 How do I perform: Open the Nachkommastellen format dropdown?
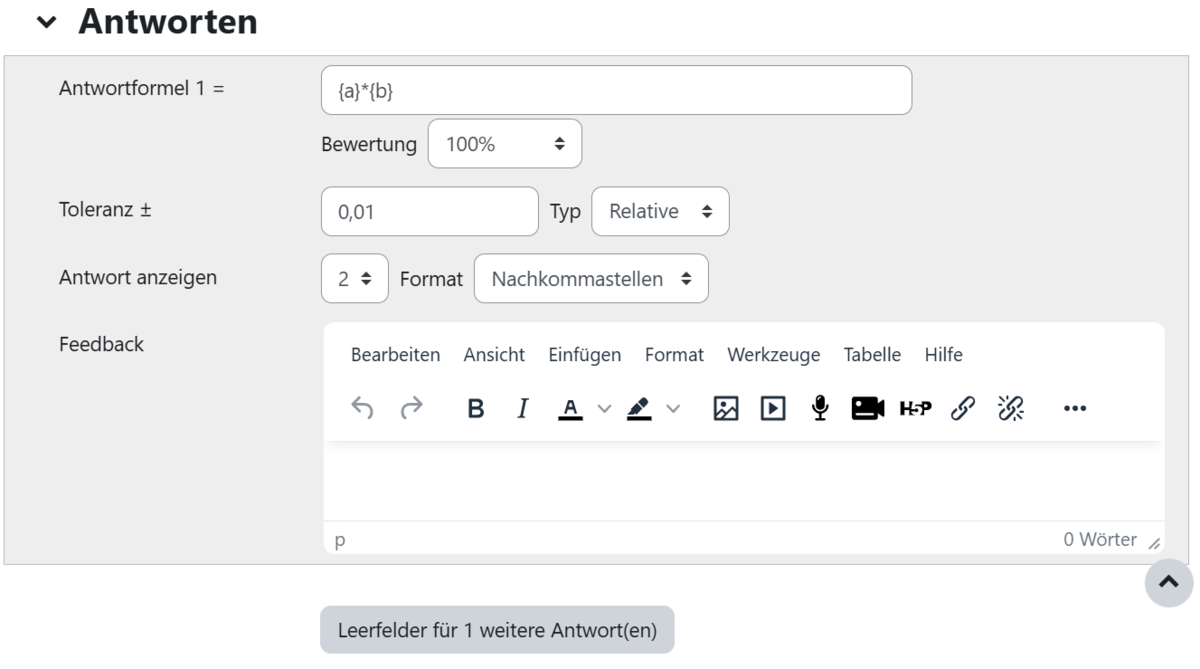[x=591, y=279]
